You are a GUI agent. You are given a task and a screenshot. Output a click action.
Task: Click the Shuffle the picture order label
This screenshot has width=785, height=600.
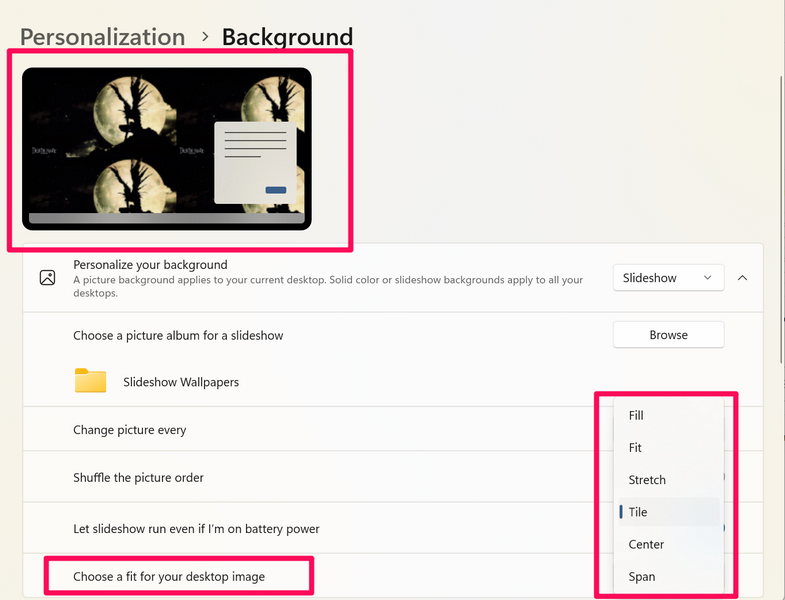(x=138, y=478)
